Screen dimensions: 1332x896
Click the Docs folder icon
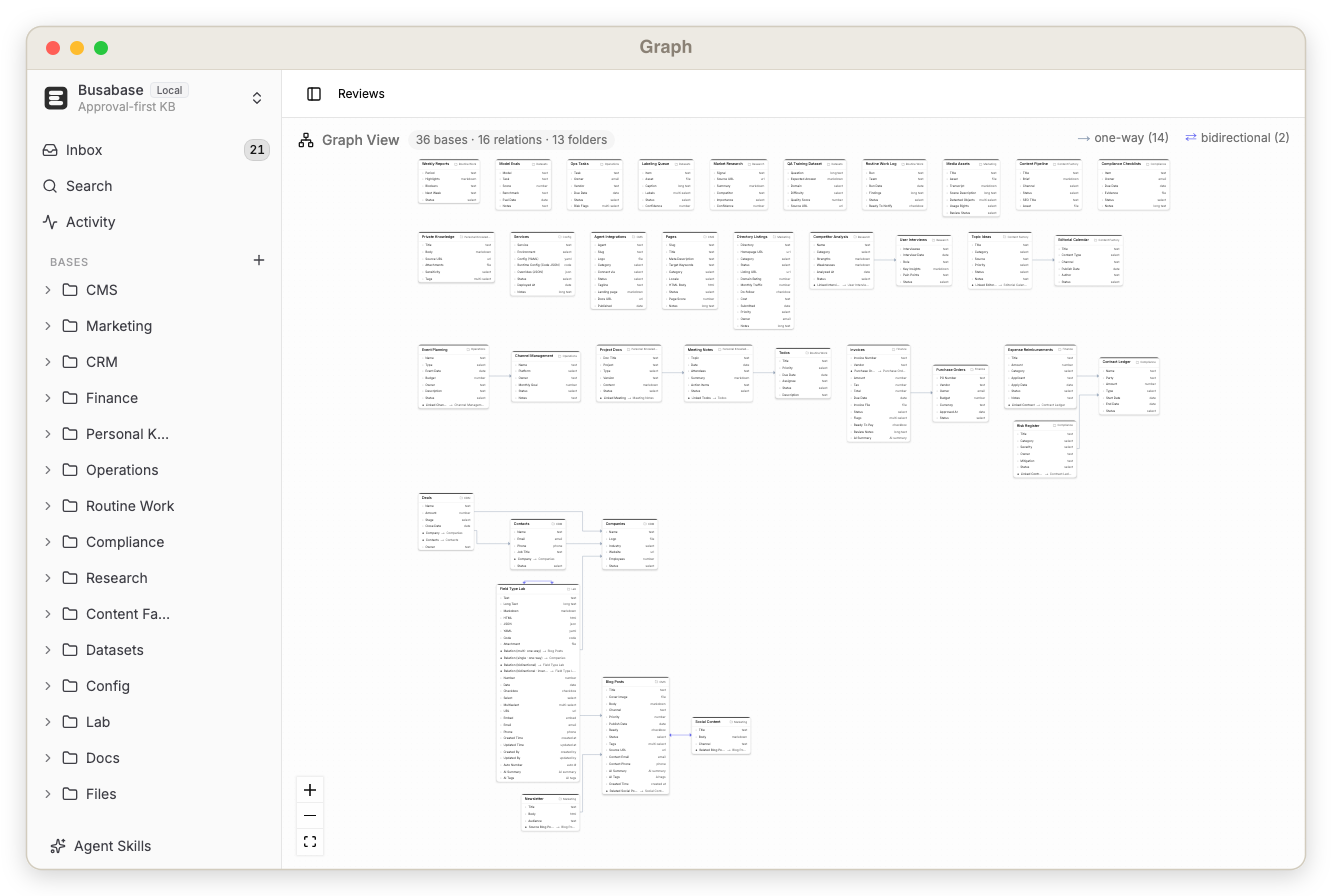[70, 758]
